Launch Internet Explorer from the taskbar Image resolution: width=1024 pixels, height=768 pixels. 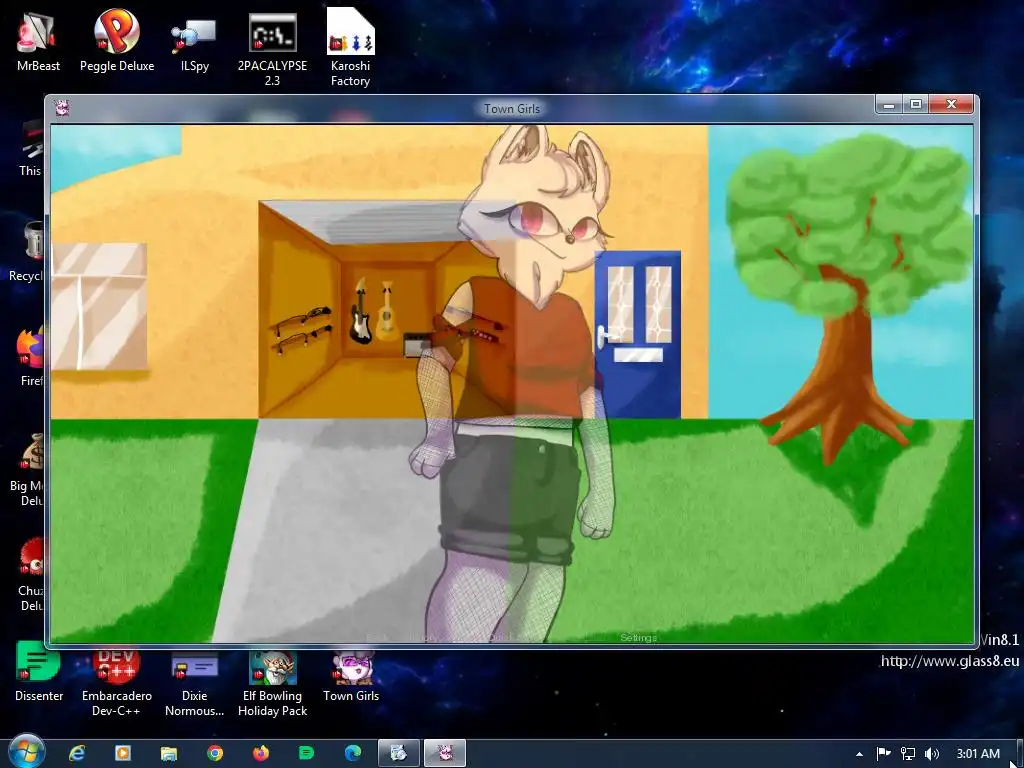[77, 753]
